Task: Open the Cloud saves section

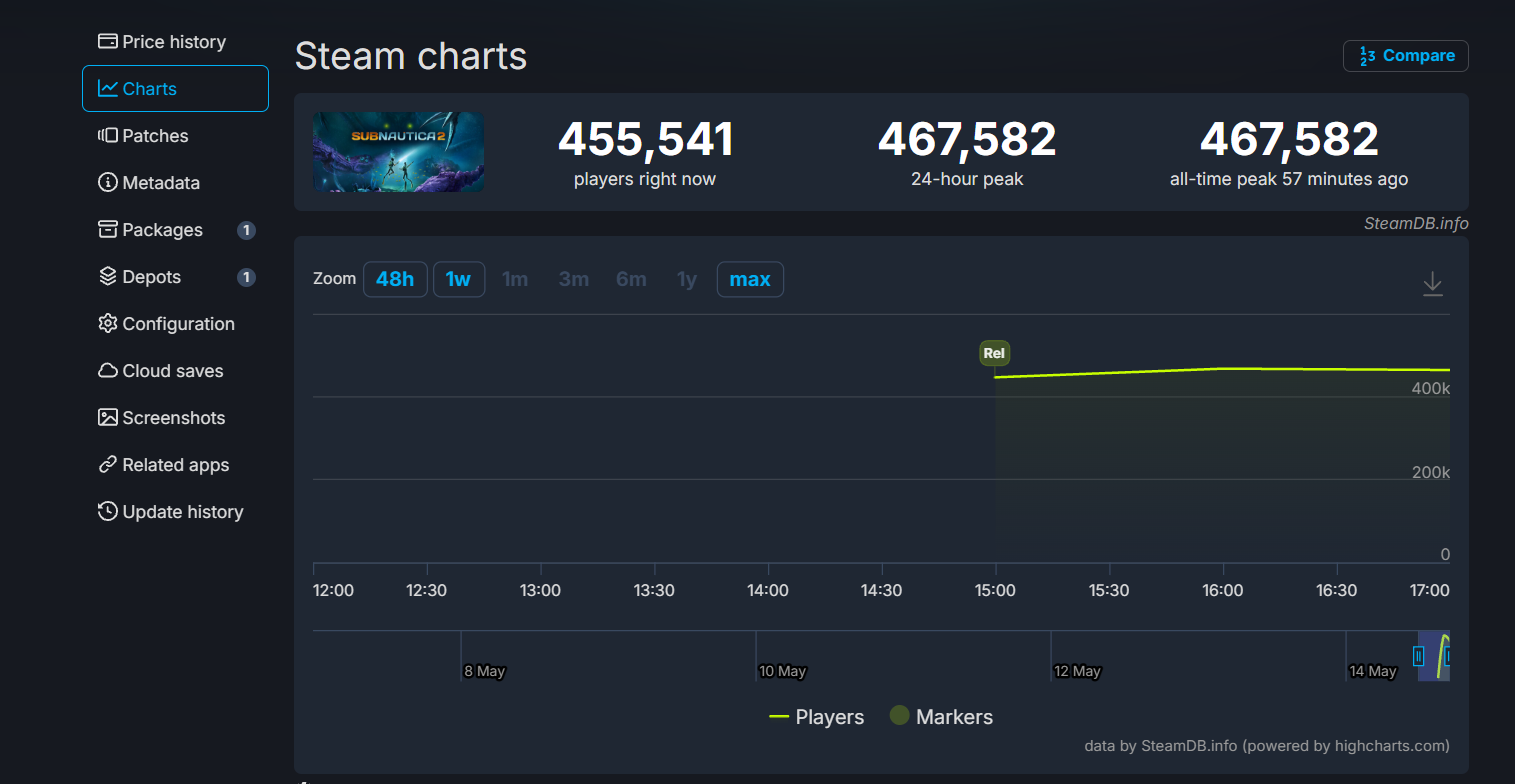Action: click(x=175, y=371)
